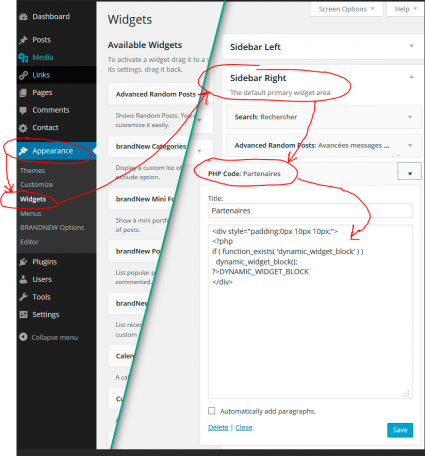The height and width of the screenshot is (456, 425).
Task: Open the Themes submenu item
Action: coord(32,171)
